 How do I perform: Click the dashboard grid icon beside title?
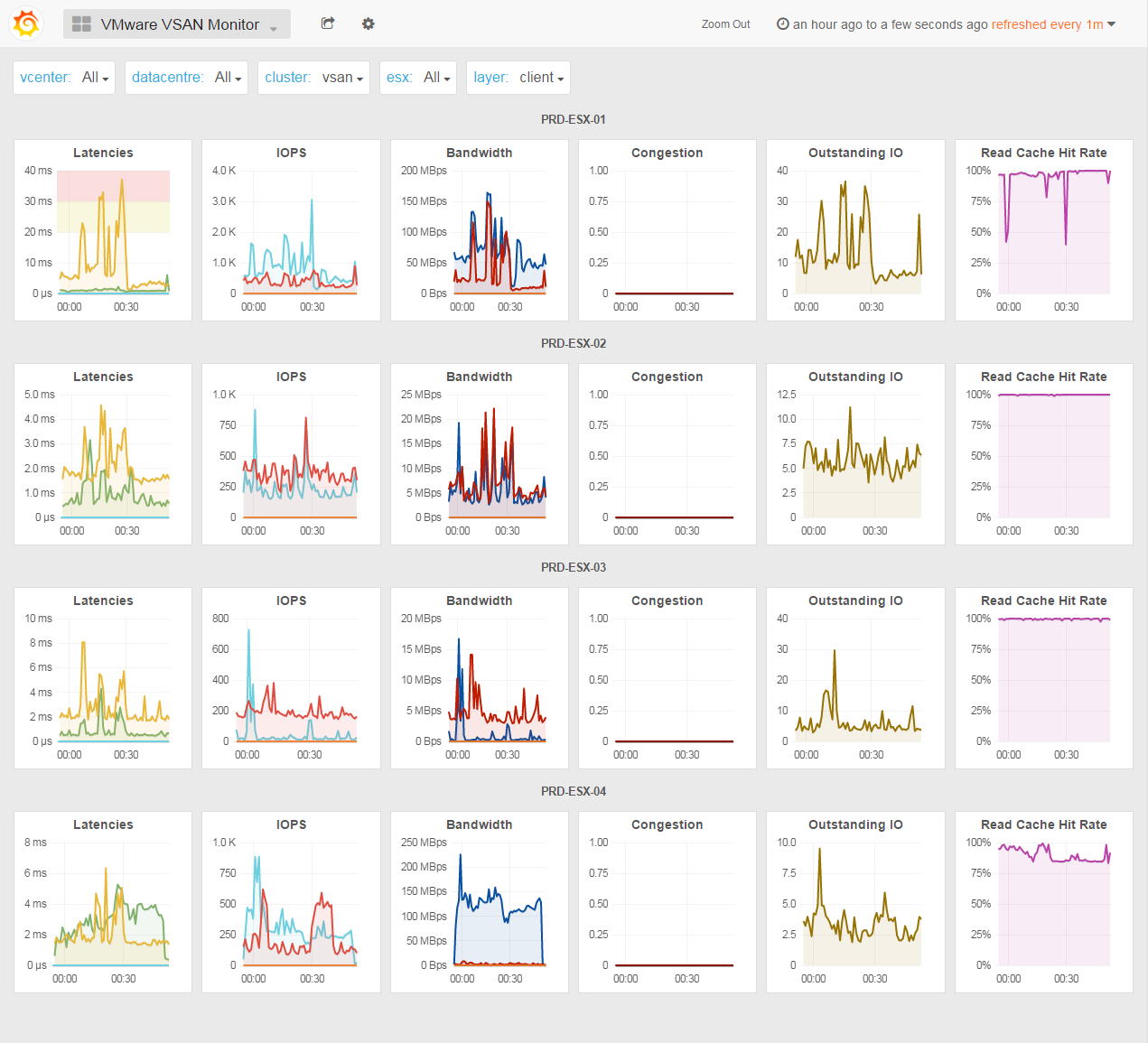81,24
